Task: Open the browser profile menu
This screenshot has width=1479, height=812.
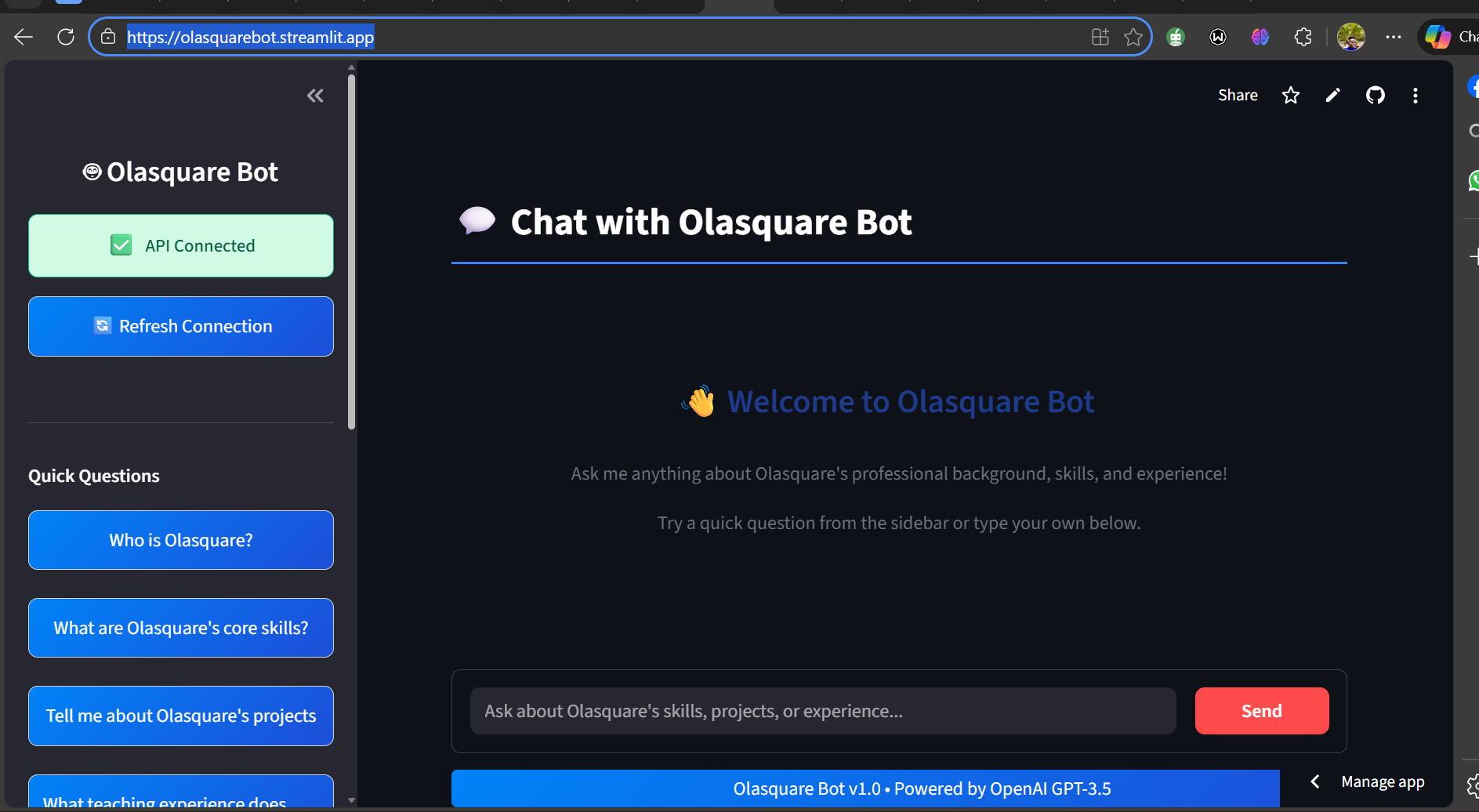Action: click(1351, 36)
